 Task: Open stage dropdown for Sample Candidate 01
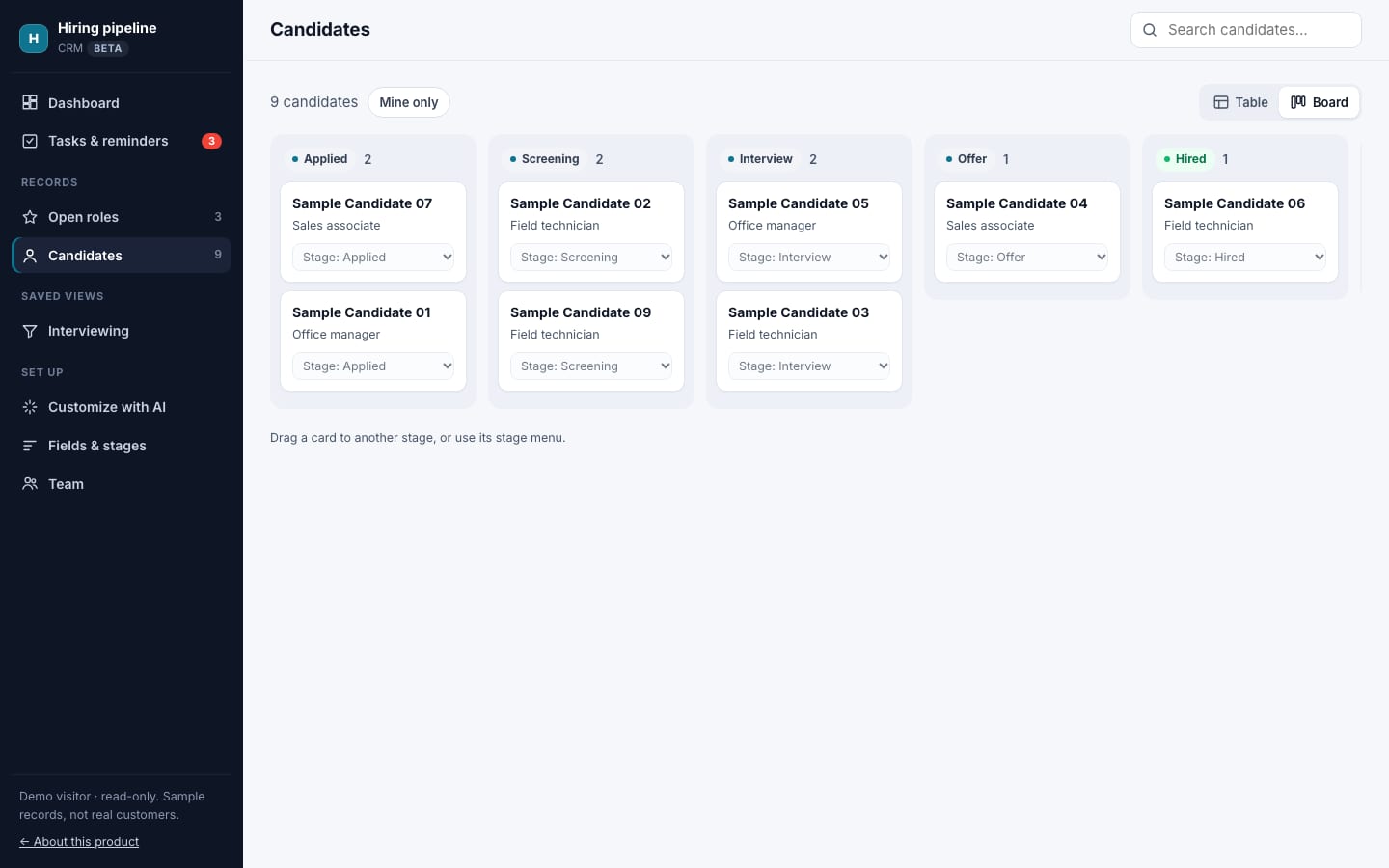pyautogui.click(x=373, y=366)
